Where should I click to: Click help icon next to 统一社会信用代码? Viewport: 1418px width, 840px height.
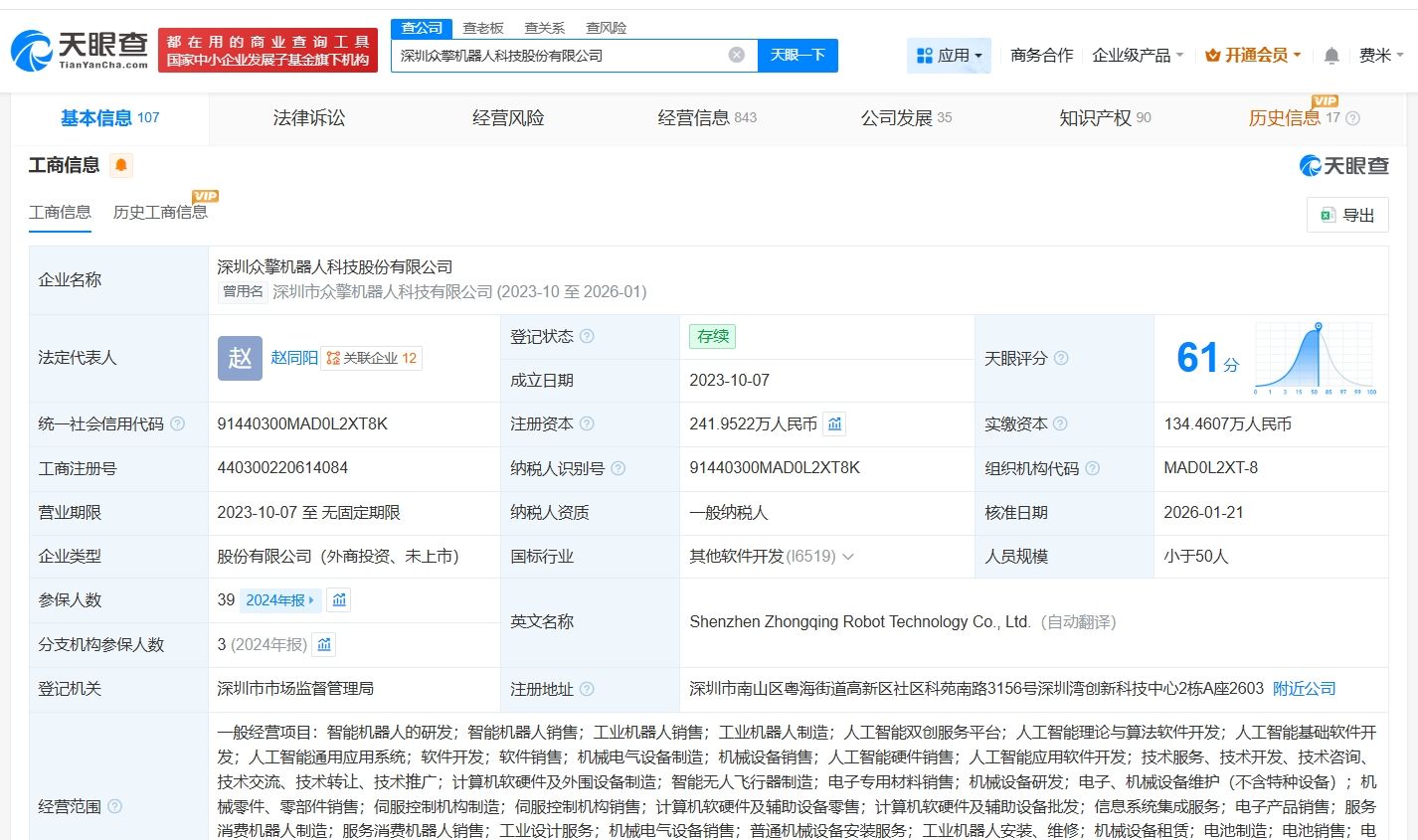point(178,424)
